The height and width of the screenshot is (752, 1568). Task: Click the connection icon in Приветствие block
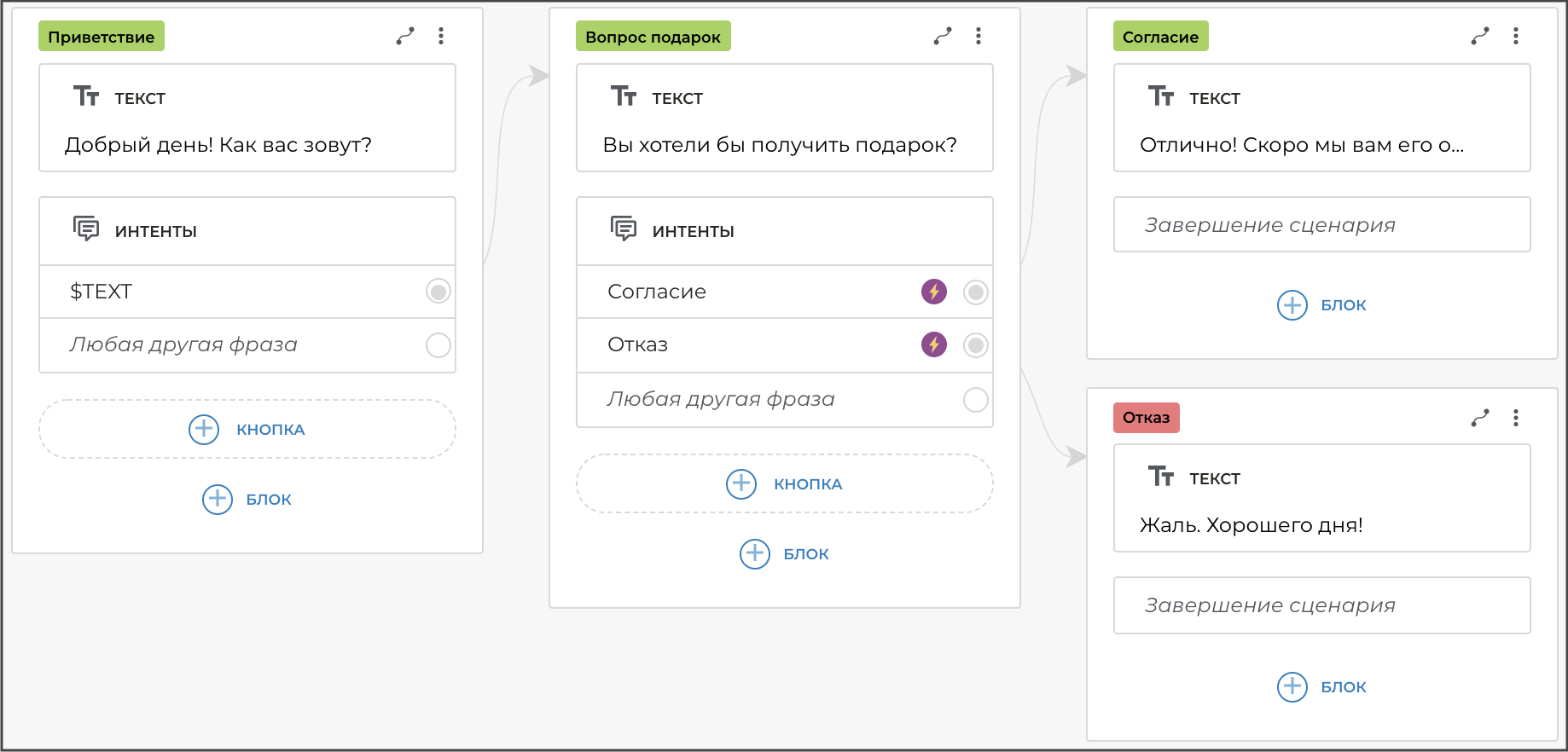coord(405,36)
